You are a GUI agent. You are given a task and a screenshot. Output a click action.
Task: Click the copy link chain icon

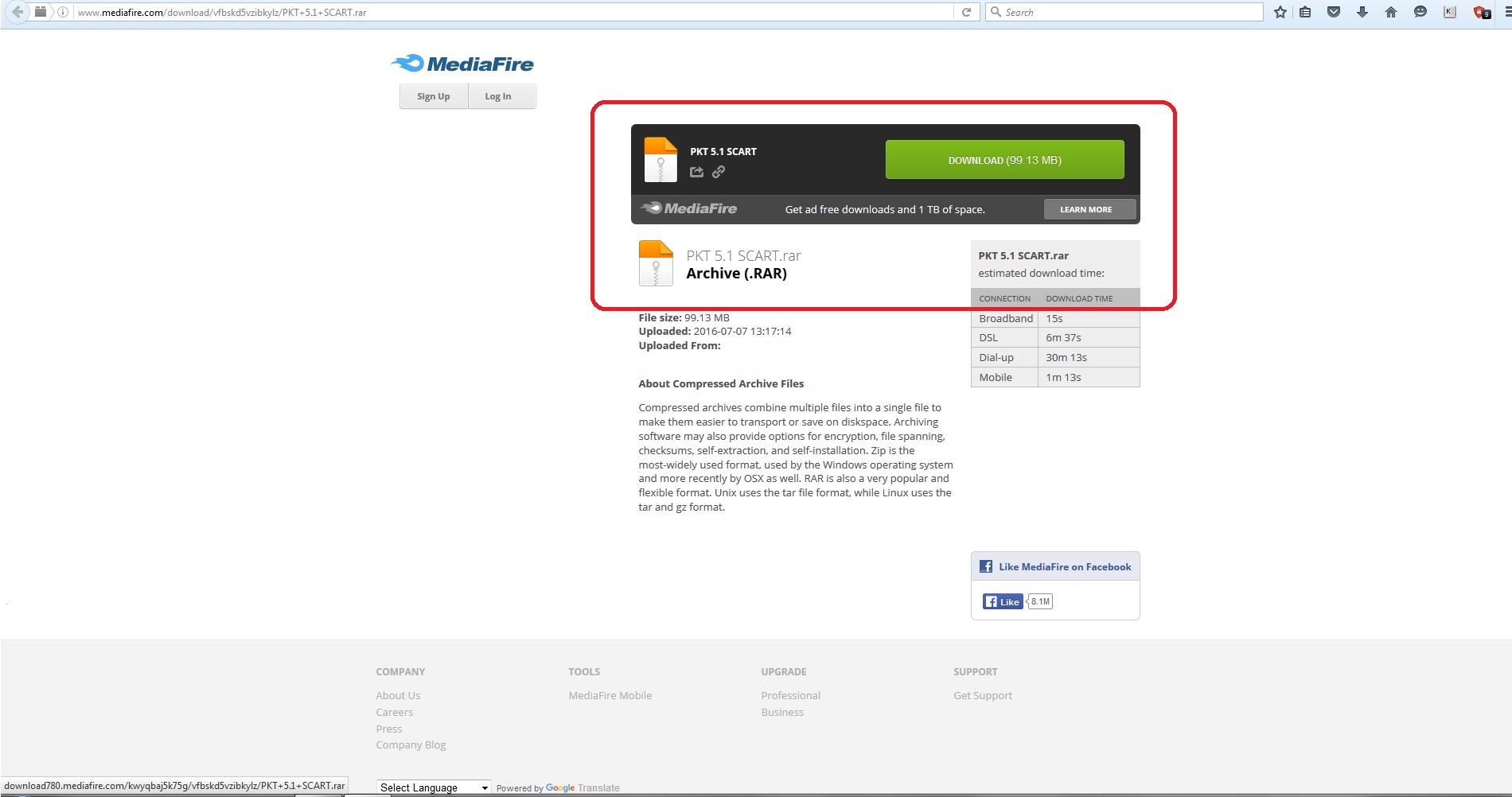coord(719,172)
